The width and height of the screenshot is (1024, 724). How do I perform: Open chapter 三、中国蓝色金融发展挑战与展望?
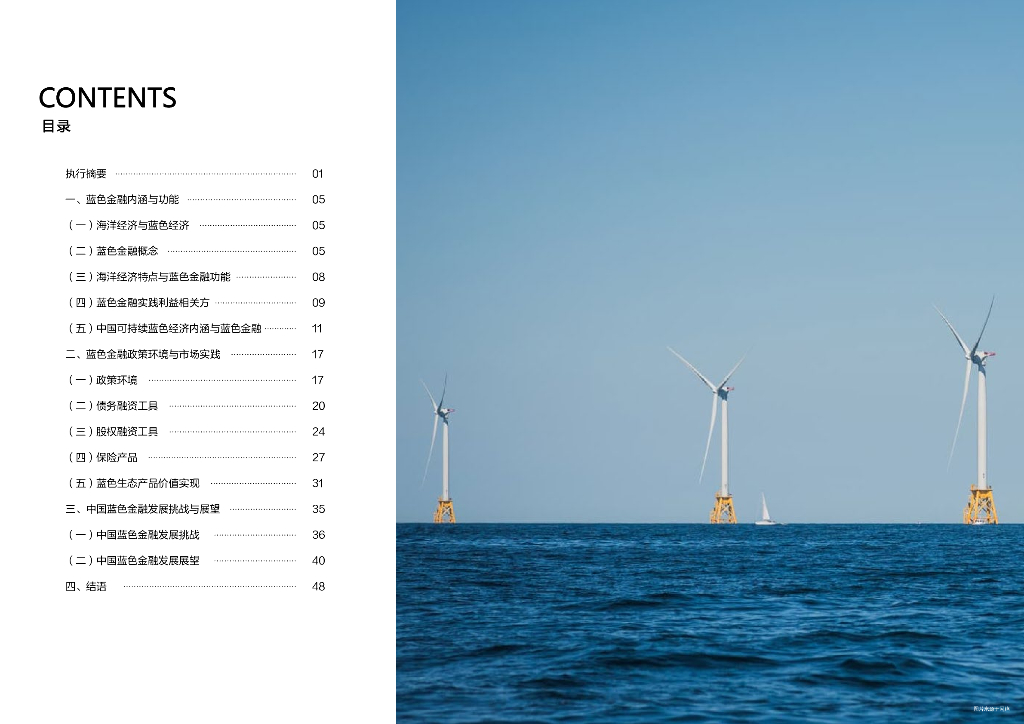coord(143,509)
